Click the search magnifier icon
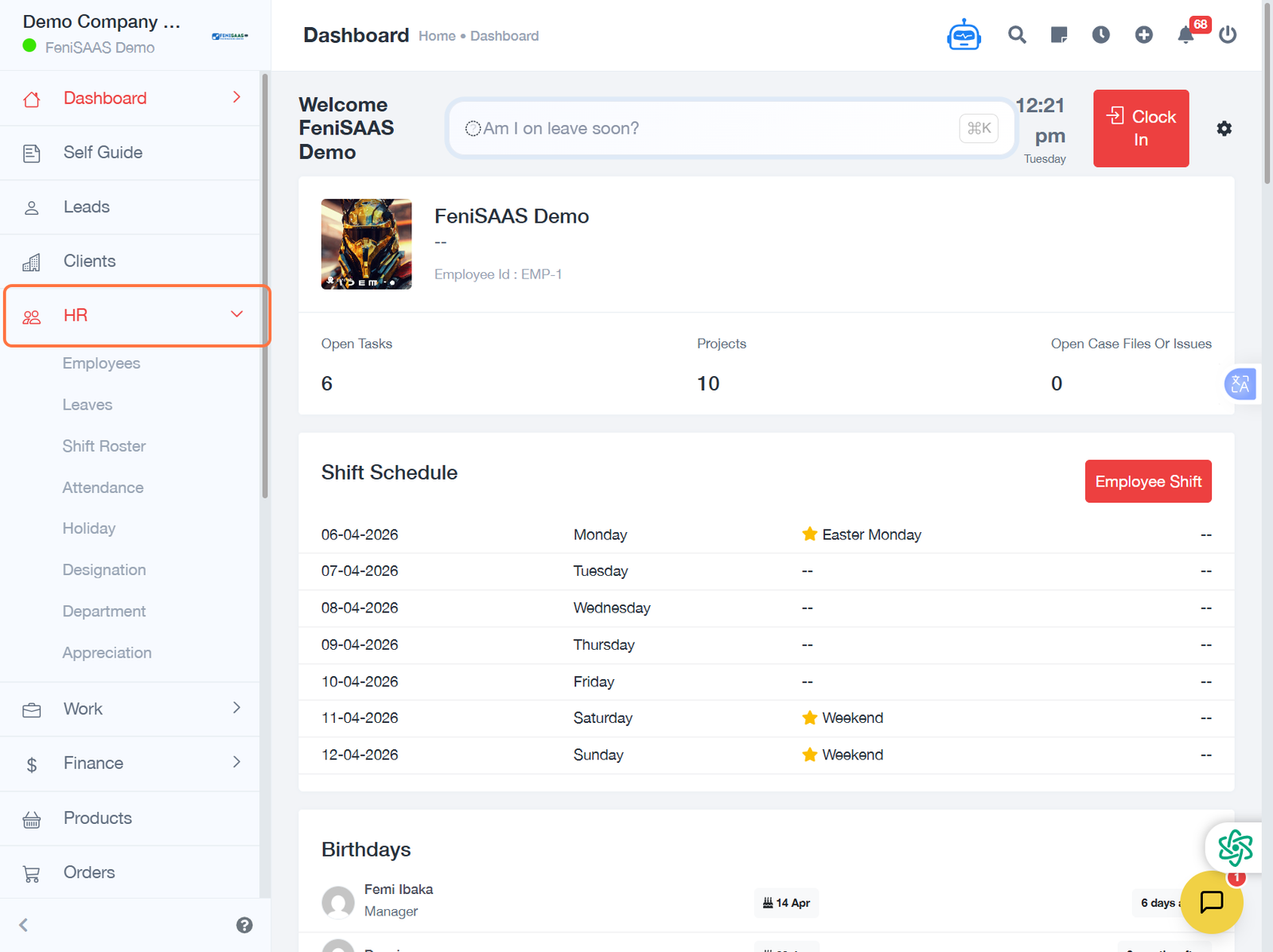The height and width of the screenshot is (952, 1273). [1017, 35]
